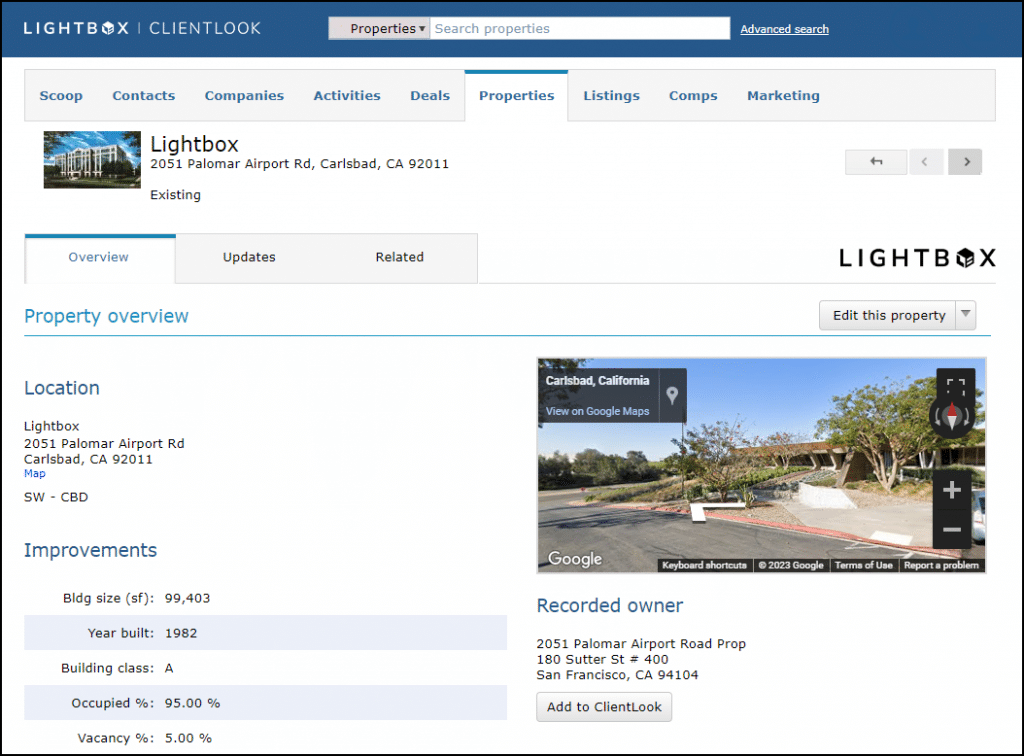Go to previous property with left chevron
Viewport: 1024px width, 756px height.
[925, 162]
